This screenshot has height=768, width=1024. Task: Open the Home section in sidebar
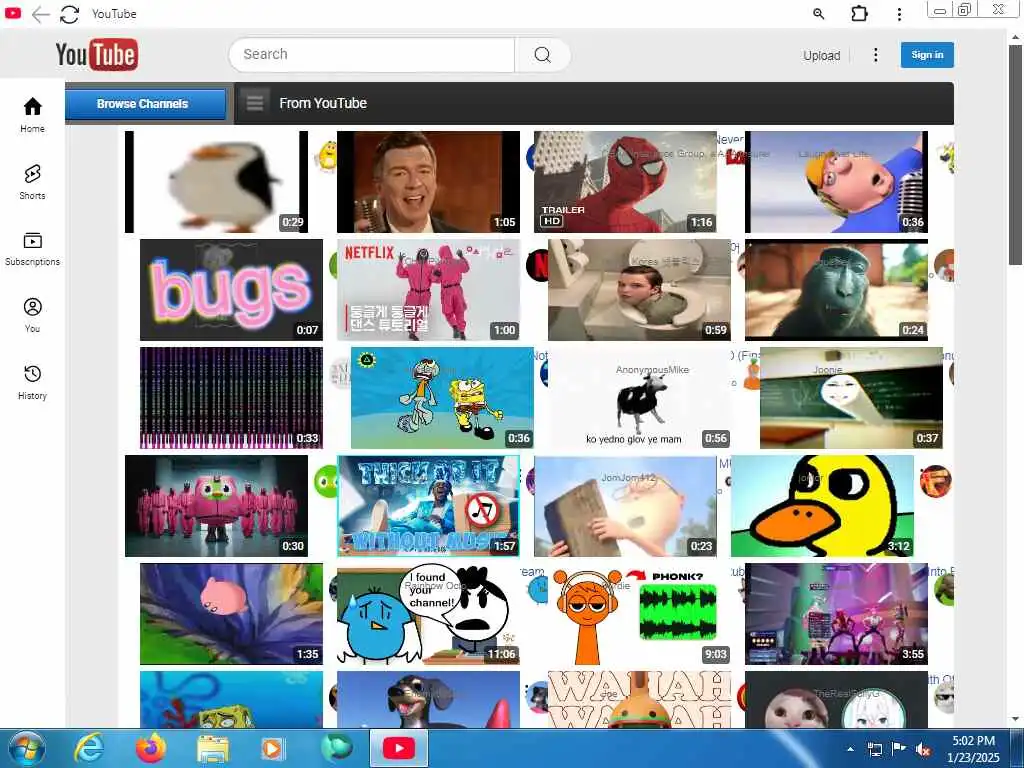point(32,115)
